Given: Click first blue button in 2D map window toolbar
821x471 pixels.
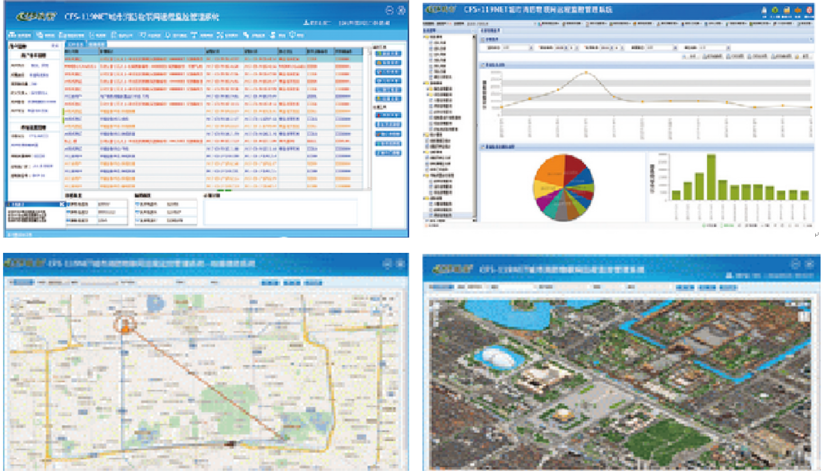Looking at the screenshot, I should coord(270,283).
